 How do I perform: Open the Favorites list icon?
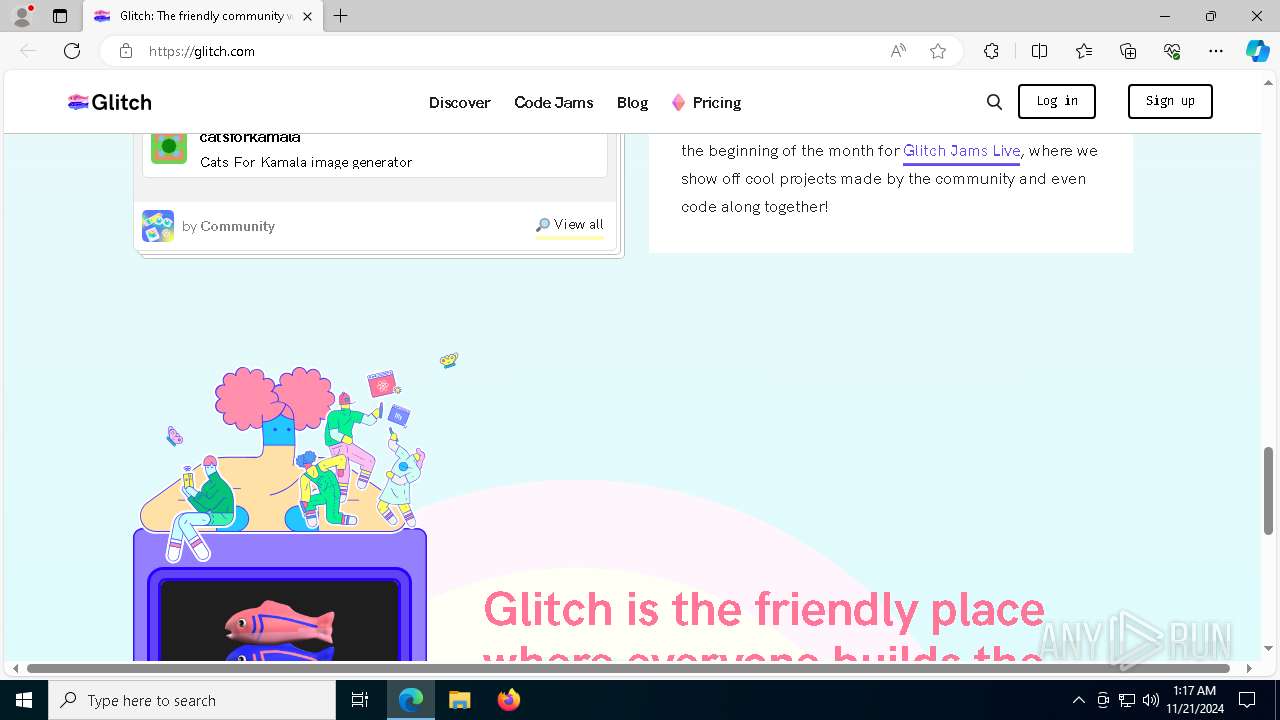(x=1084, y=51)
